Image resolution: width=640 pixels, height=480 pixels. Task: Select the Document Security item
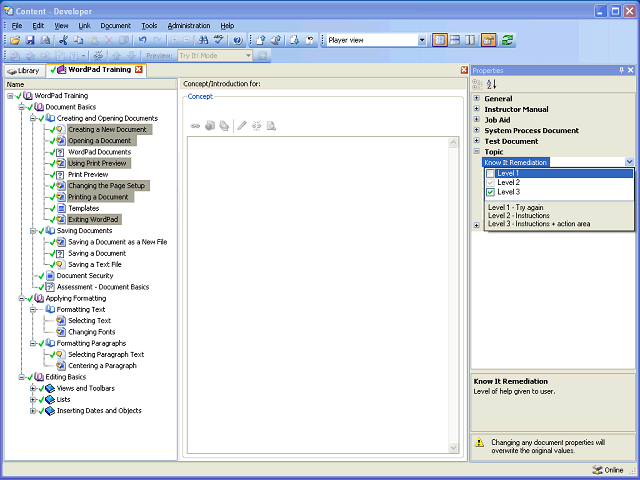coord(85,276)
